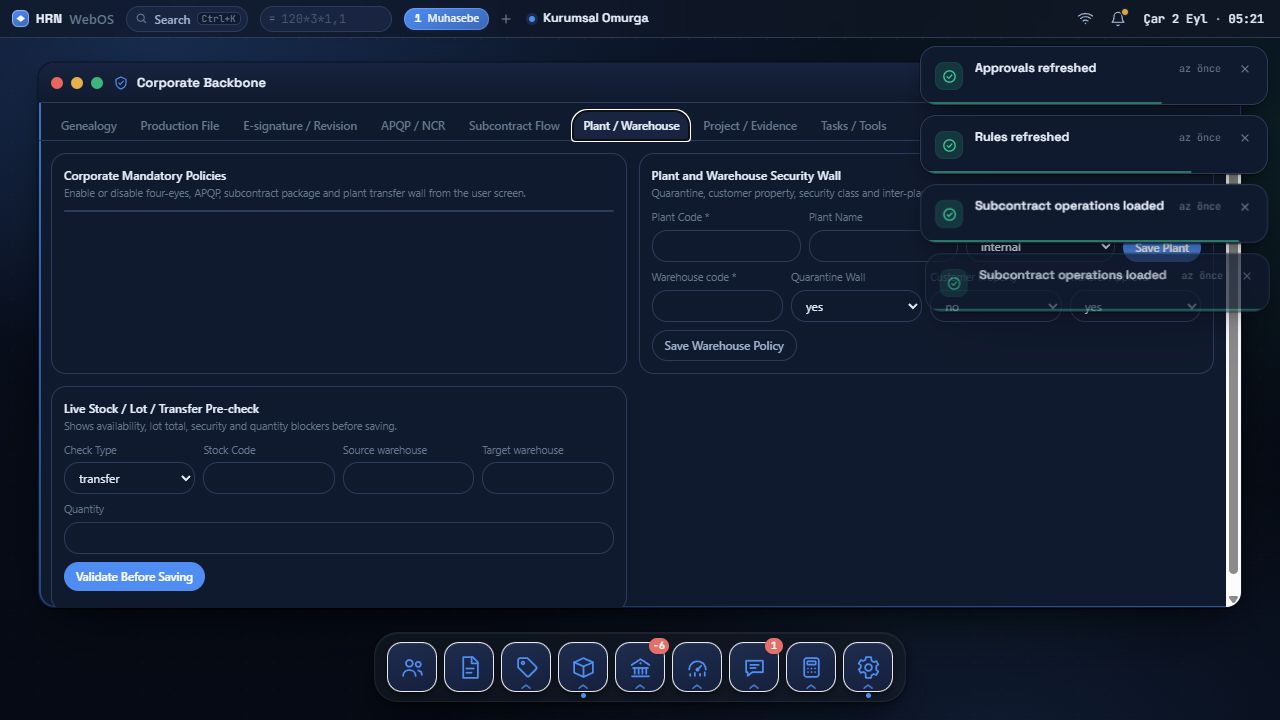
Task: Dismiss the Approvals refreshed notification
Action: tap(1245, 69)
